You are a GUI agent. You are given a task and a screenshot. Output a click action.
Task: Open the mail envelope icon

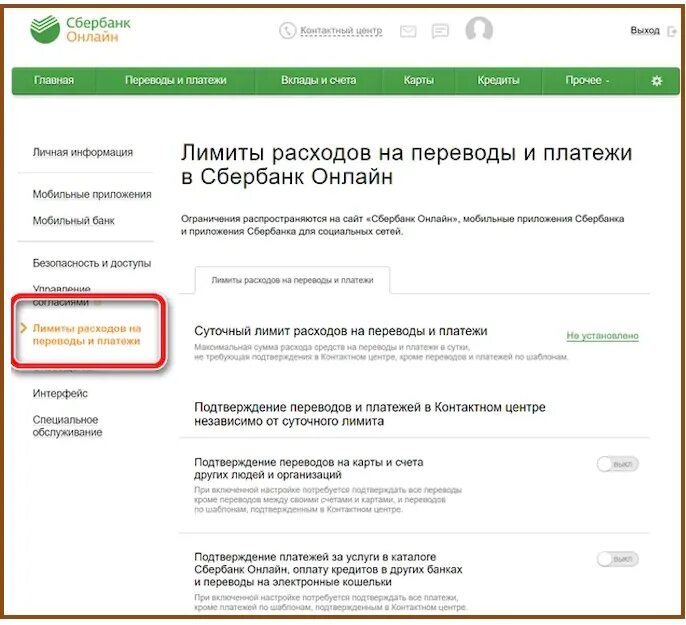click(408, 31)
